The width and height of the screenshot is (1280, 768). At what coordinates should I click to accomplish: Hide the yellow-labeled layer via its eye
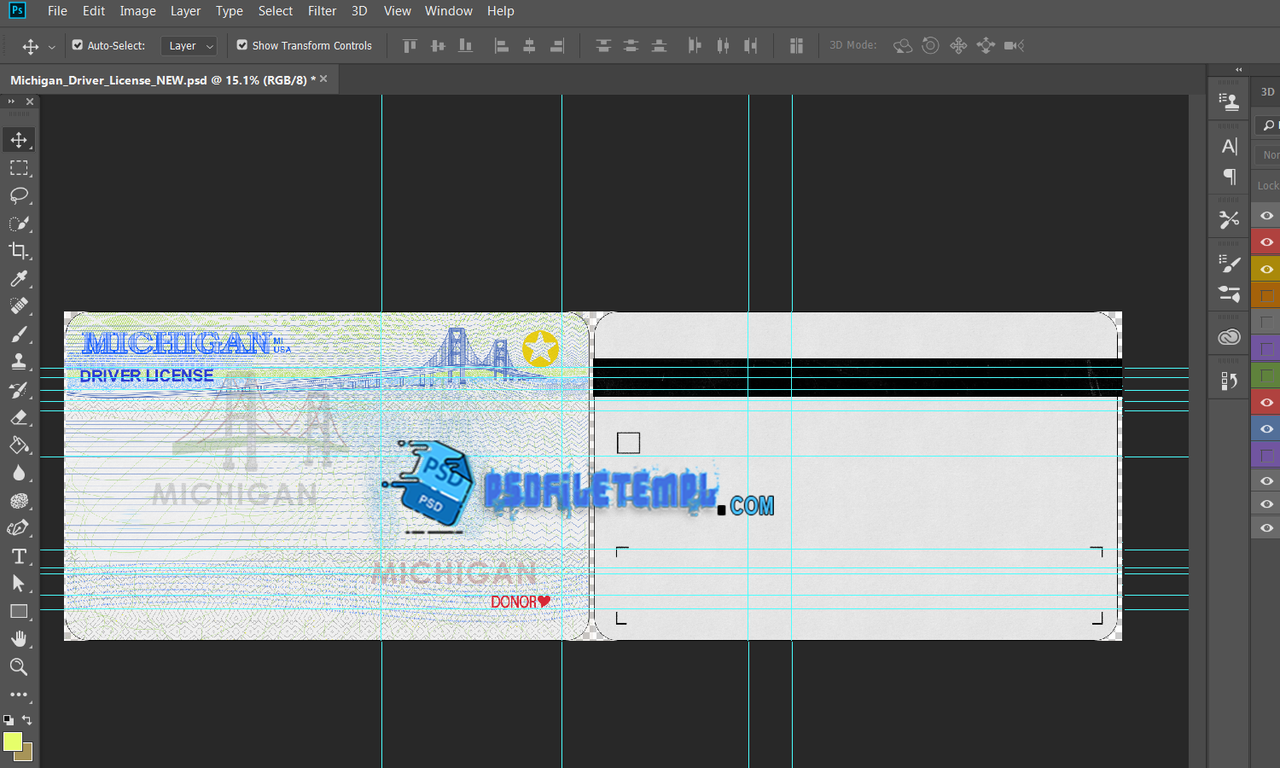point(1267,269)
